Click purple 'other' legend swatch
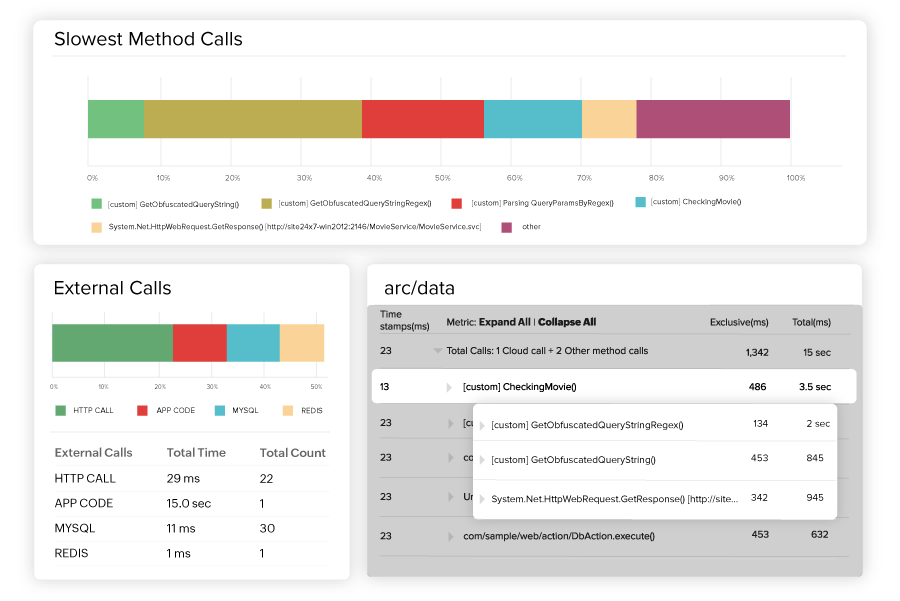900x601 pixels. click(x=506, y=227)
